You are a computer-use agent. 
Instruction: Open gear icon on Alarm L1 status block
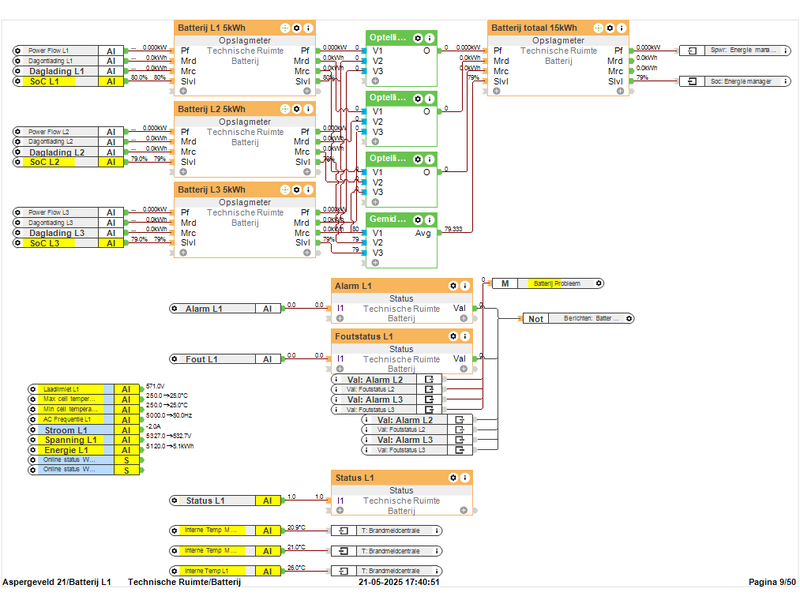[453, 286]
